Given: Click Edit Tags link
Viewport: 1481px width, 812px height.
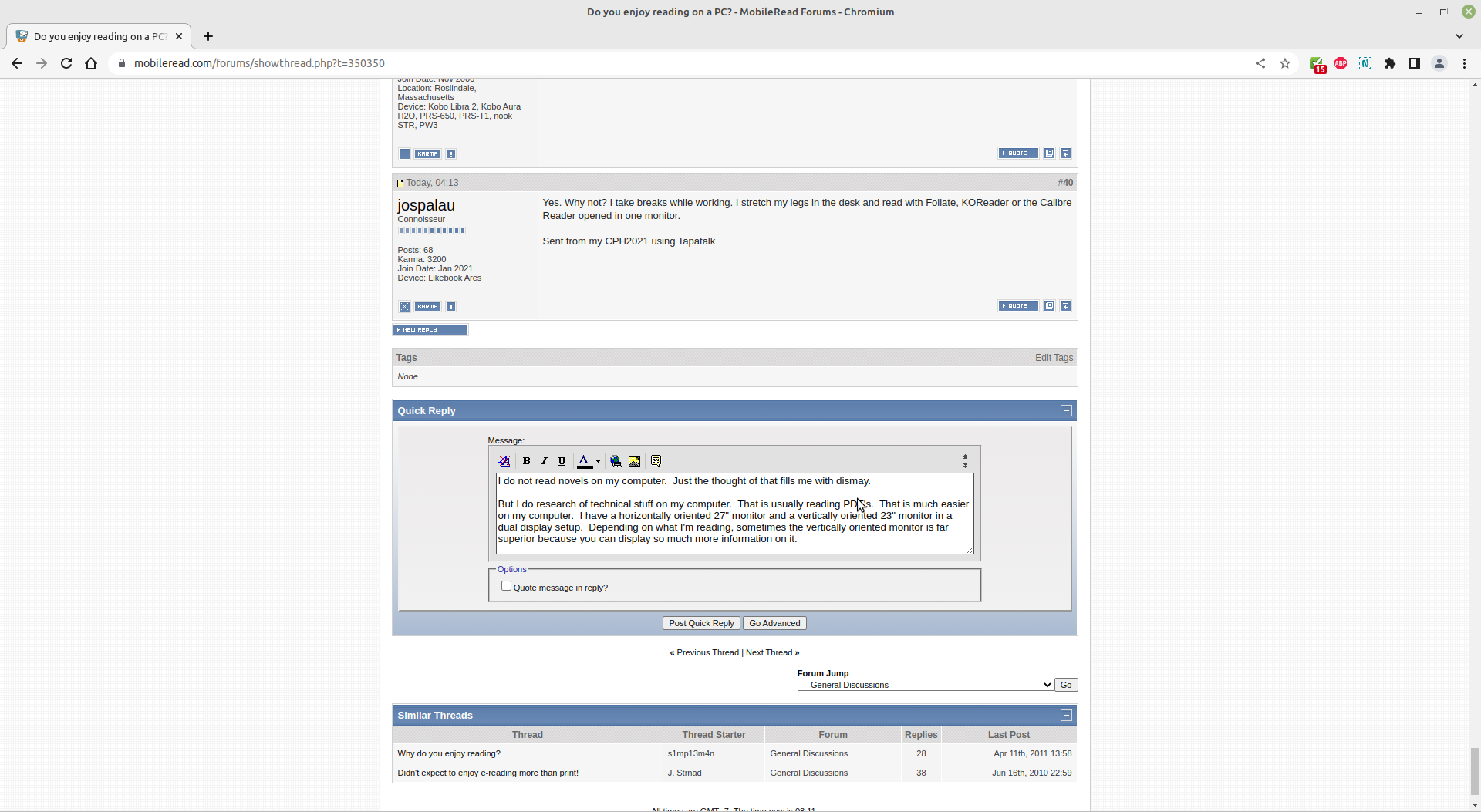Looking at the screenshot, I should 1054,358.
